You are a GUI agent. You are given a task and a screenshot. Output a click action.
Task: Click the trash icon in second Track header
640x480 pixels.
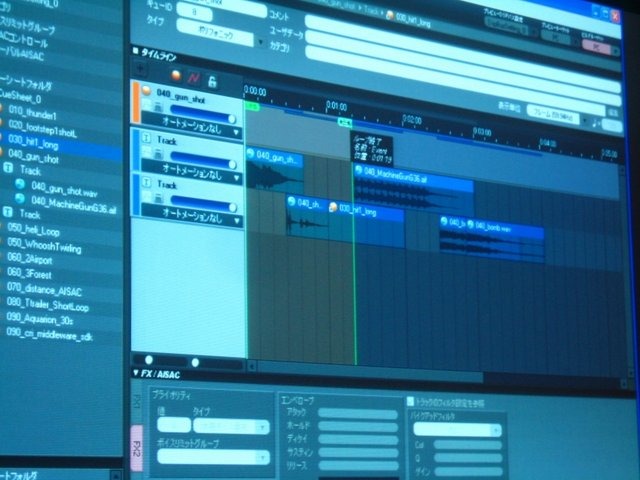tap(159, 198)
